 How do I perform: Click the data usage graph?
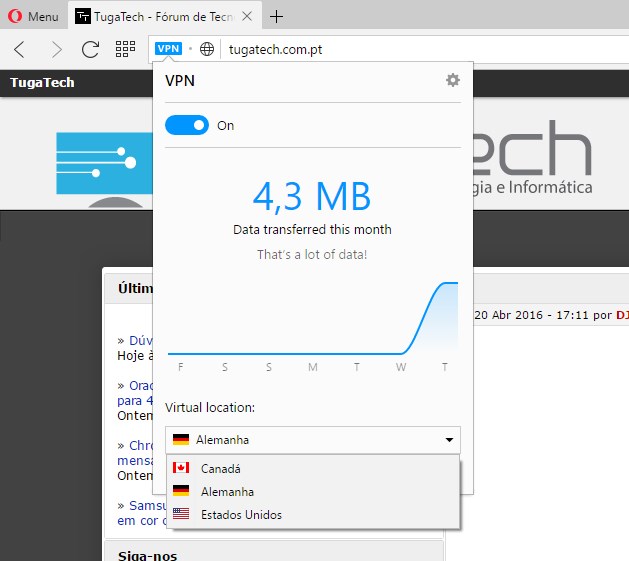312,319
